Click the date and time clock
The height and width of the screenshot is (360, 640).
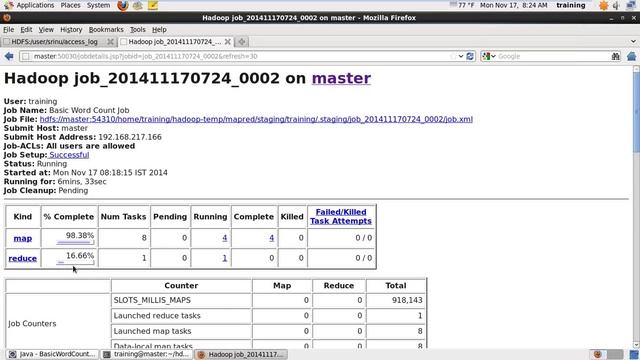coord(513,5)
